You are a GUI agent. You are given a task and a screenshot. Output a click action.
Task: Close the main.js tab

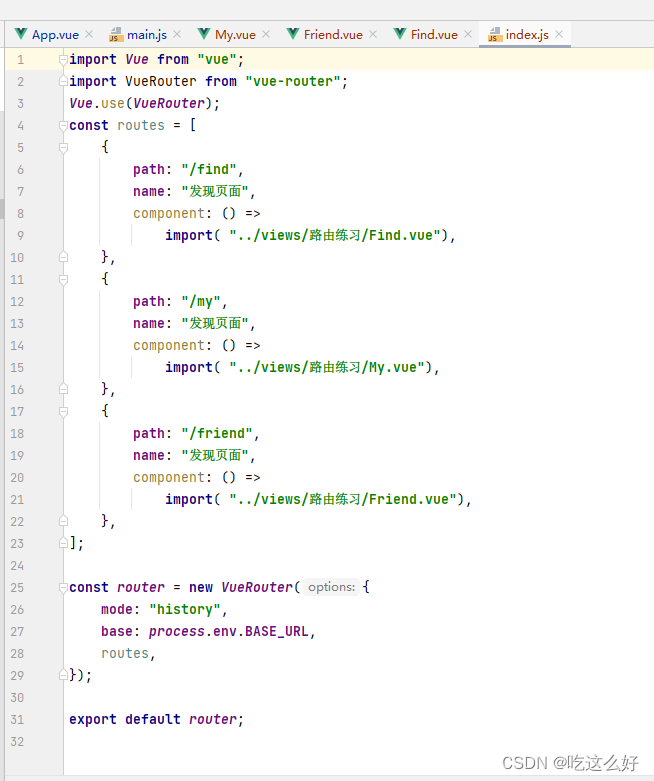pos(177,34)
